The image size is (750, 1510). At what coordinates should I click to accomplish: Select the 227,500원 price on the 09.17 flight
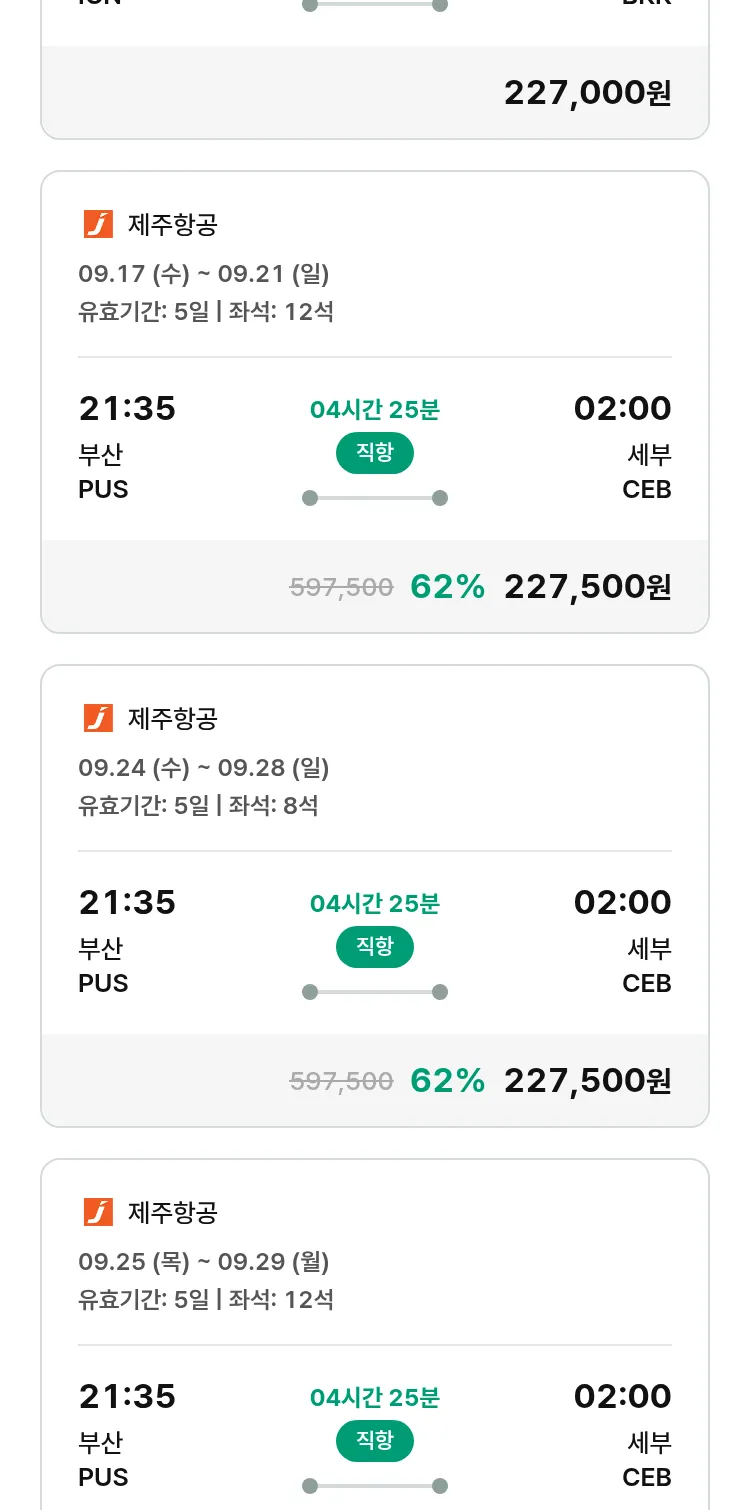587,587
